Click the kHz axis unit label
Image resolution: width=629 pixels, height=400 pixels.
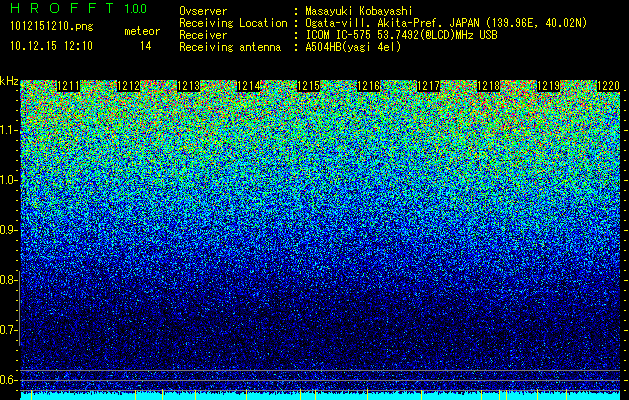9,81
